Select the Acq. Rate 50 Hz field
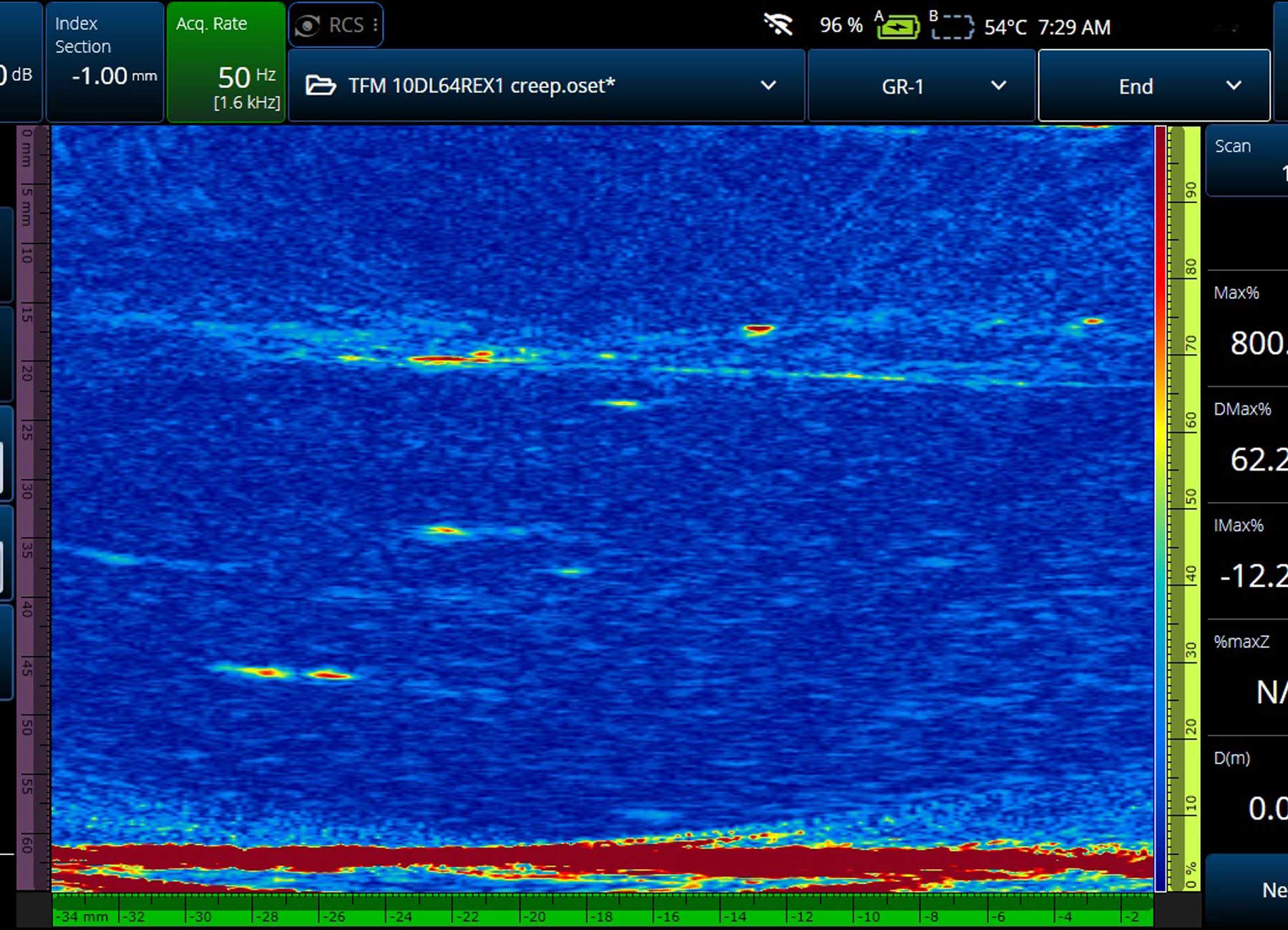 226,63
